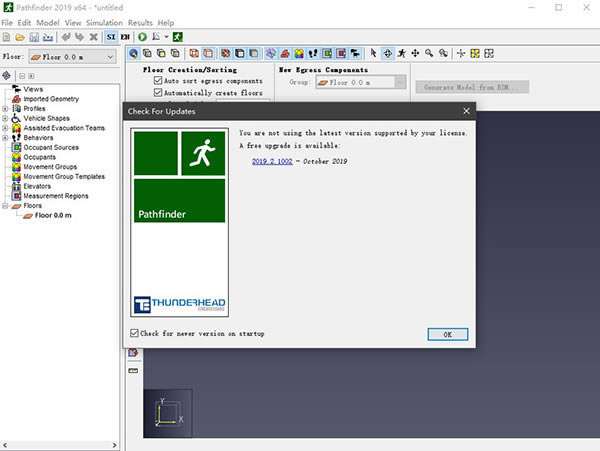The width and height of the screenshot is (600, 451).
Task: Expand the Profiles tree node
Action: [x=5, y=109]
